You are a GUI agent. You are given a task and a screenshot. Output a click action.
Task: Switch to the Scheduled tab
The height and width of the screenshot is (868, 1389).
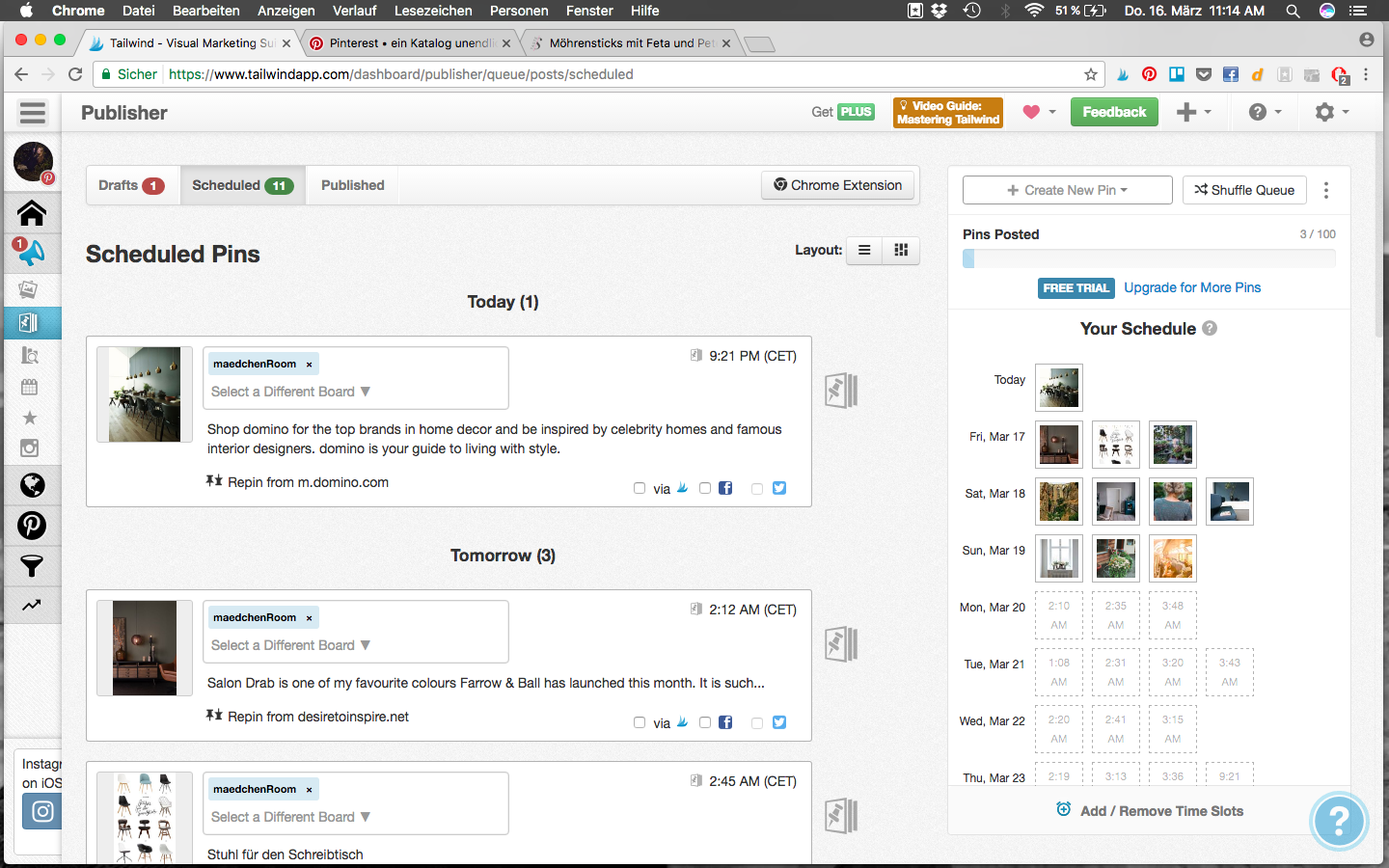pyautogui.click(x=243, y=185)
